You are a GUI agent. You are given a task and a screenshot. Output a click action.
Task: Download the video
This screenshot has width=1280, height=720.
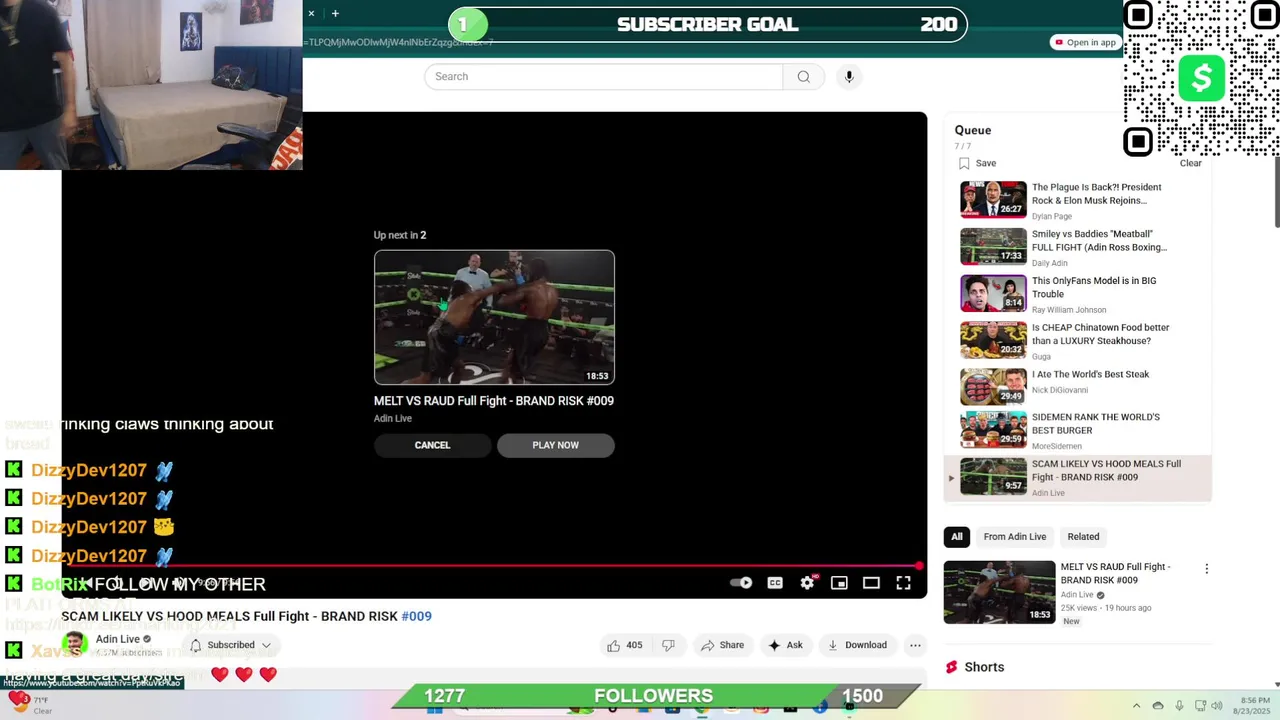(x=857, y=645)
